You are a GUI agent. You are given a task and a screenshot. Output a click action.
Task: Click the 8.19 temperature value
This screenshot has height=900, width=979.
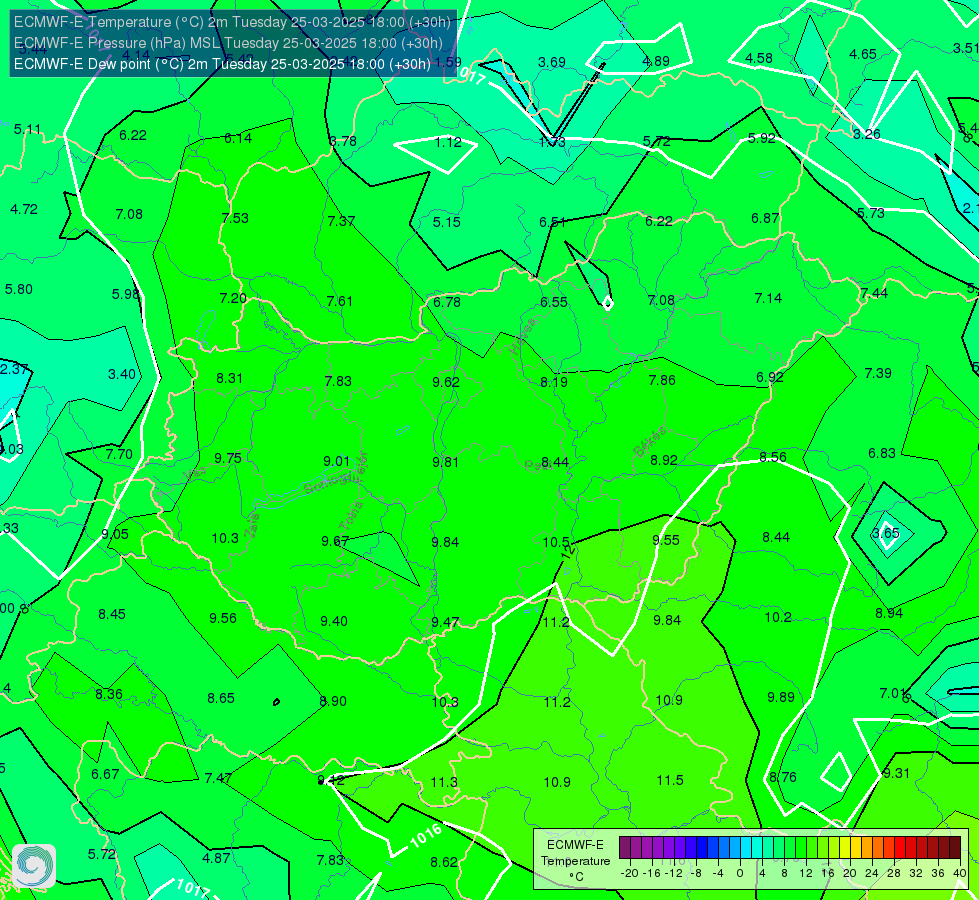pyautogui.click(x=554, y=382)
